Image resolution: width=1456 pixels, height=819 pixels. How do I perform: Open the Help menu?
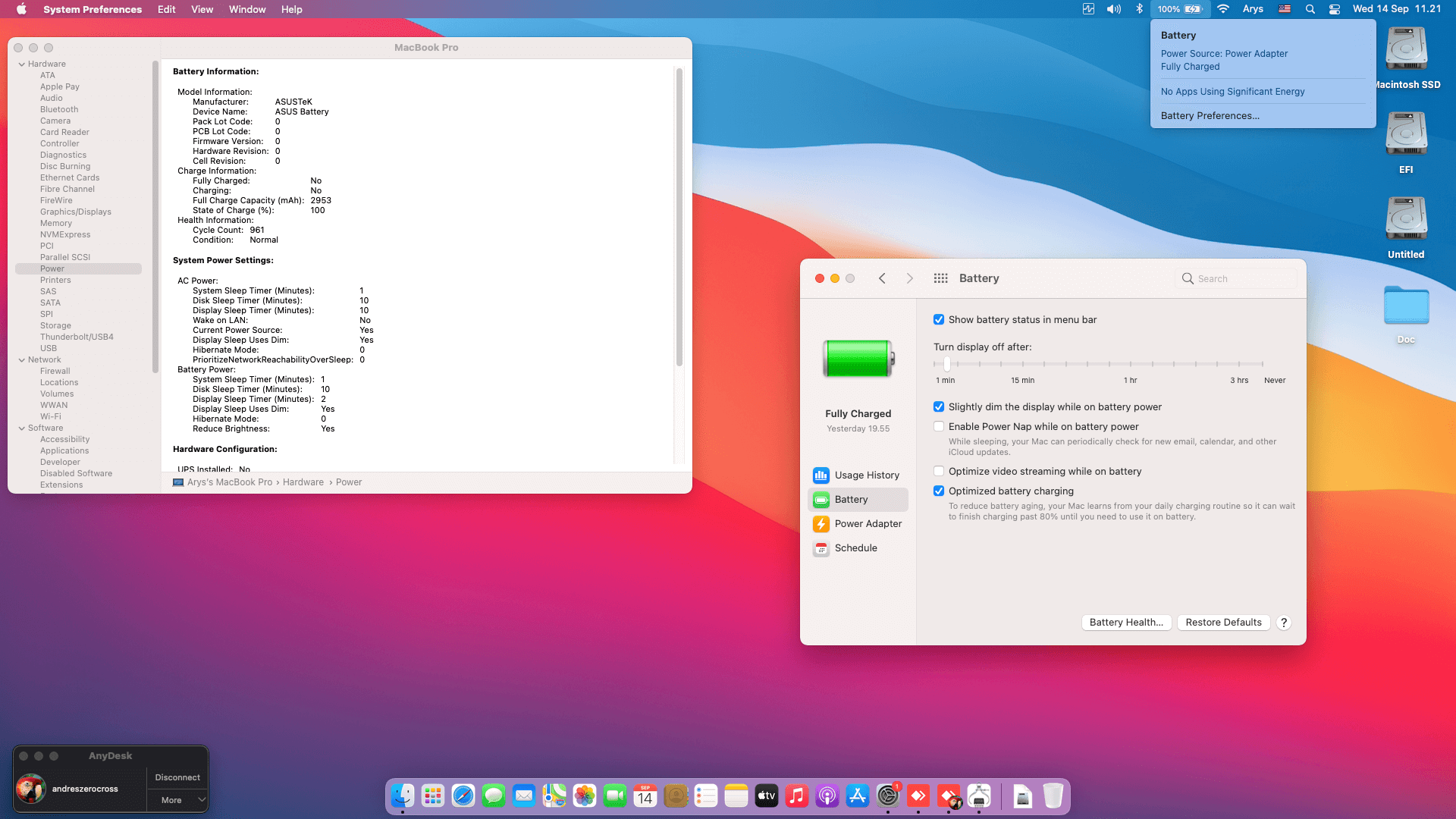(x=292, y=9)
